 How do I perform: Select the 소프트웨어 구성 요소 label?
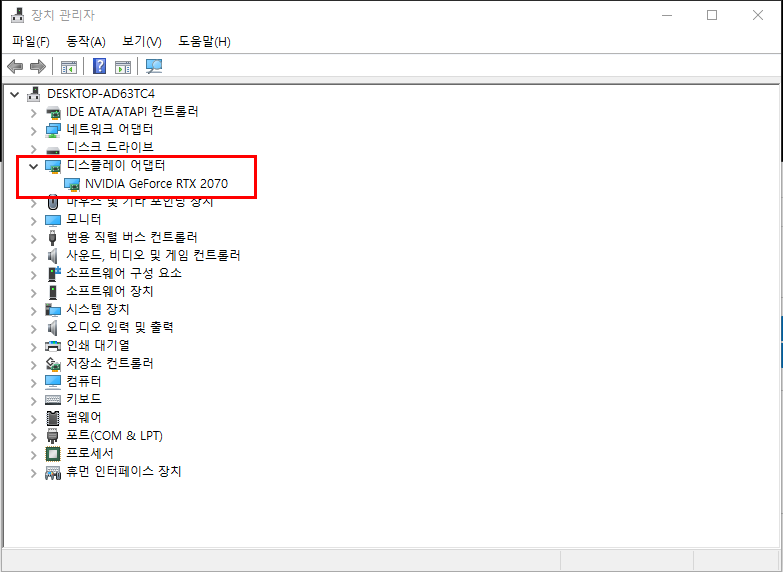(124, 273)
